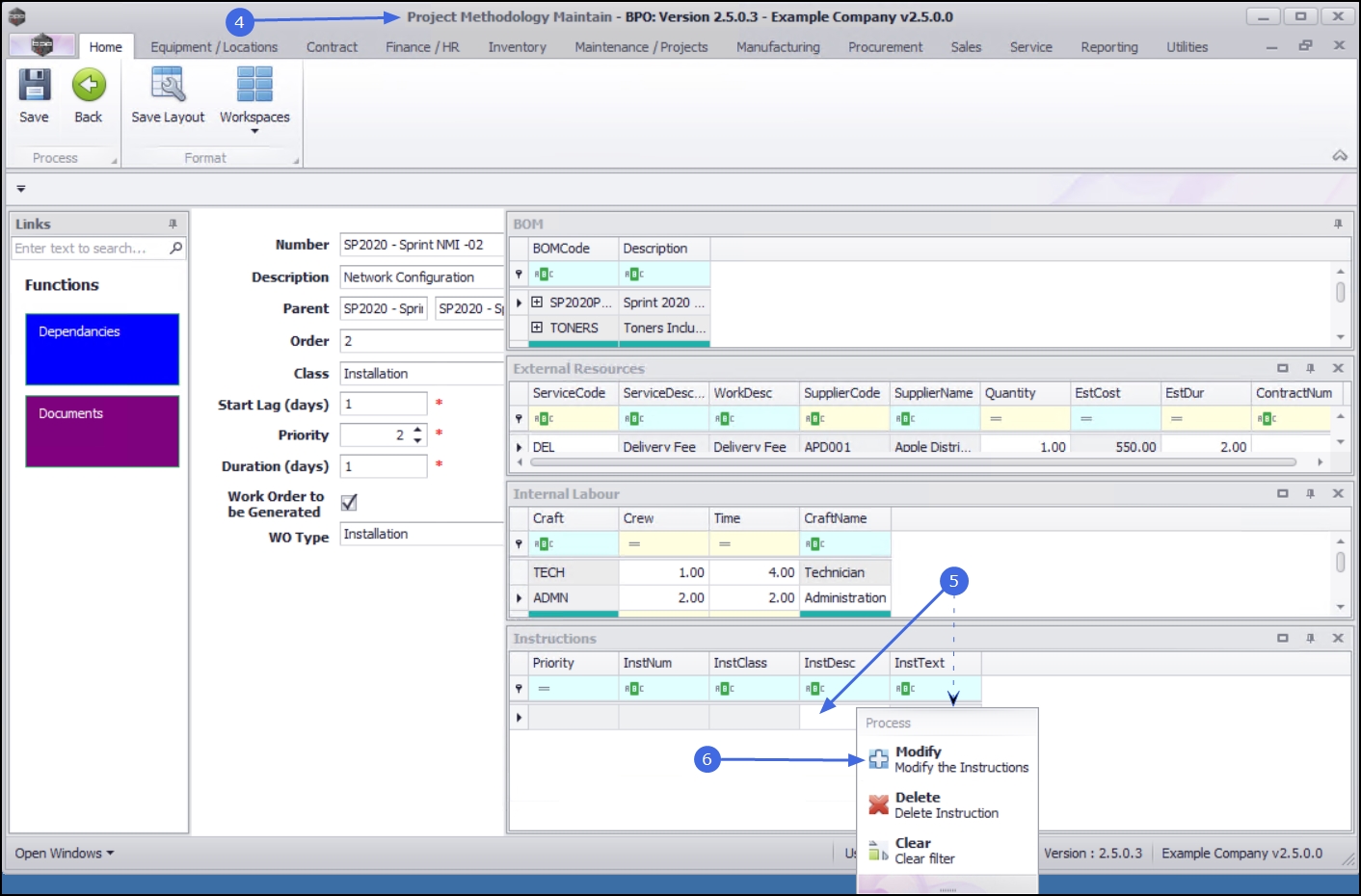The width and height of the screenshot is (1361, 896).
Task: Open the Finance / HR tab
Action: tap(422, 46)
